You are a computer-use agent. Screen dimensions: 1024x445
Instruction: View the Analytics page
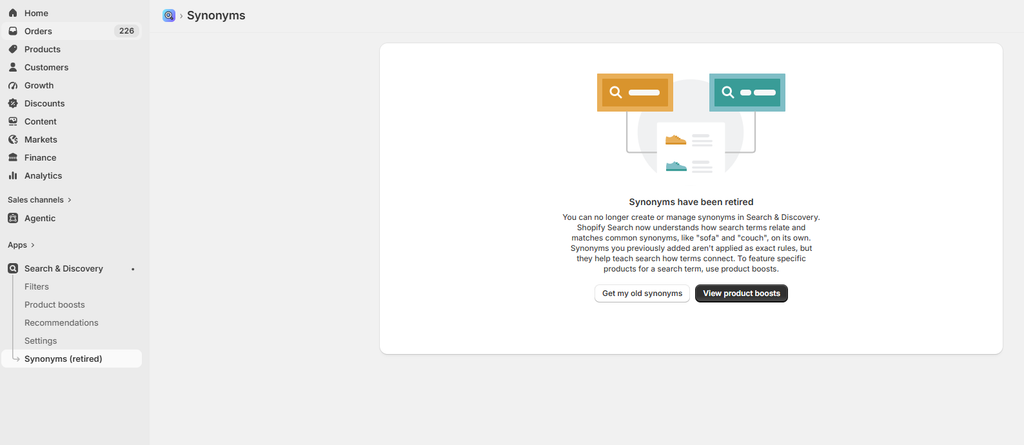(x=71, y=176)
